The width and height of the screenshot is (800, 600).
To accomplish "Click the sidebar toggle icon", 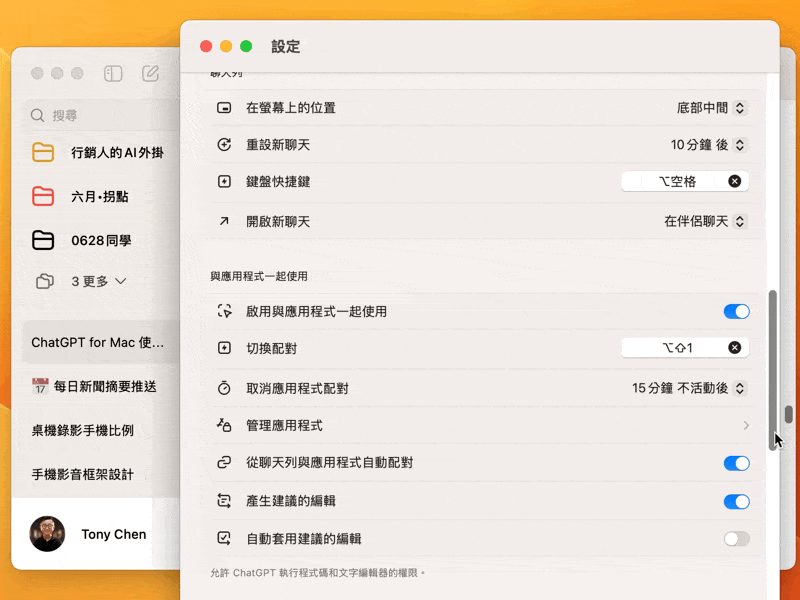I will [x=113, y=73].
